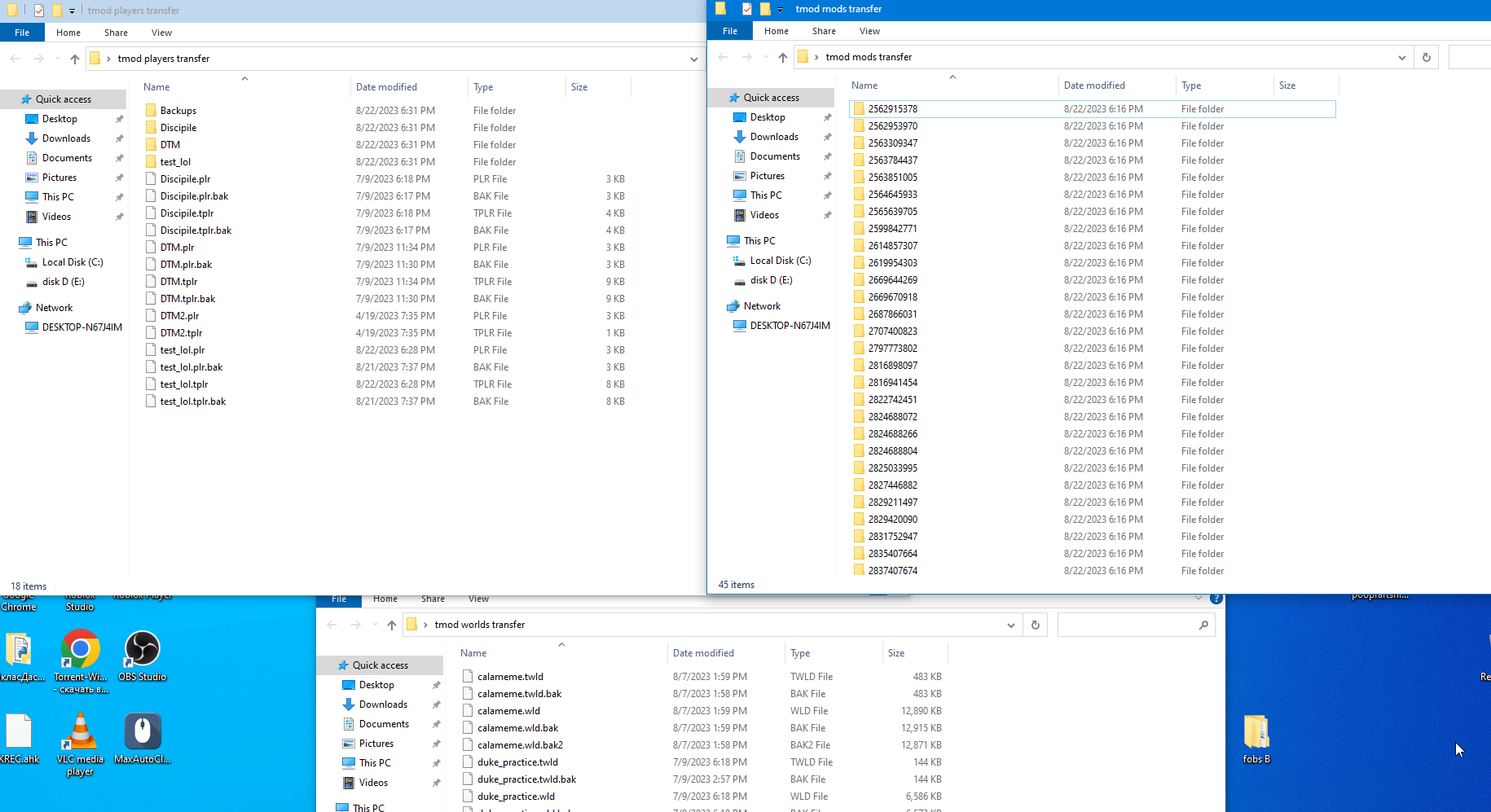Show recent locations dropdown in players window

click(57, 59)
